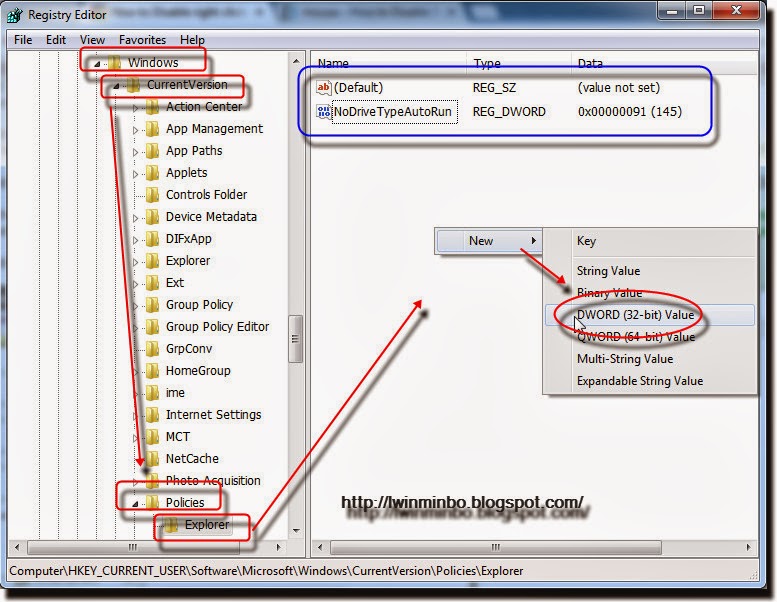Click the DWORD icon beside NoDriveTypeAutoRun
This screenshot has width=777, height=602.
point(323,112)
